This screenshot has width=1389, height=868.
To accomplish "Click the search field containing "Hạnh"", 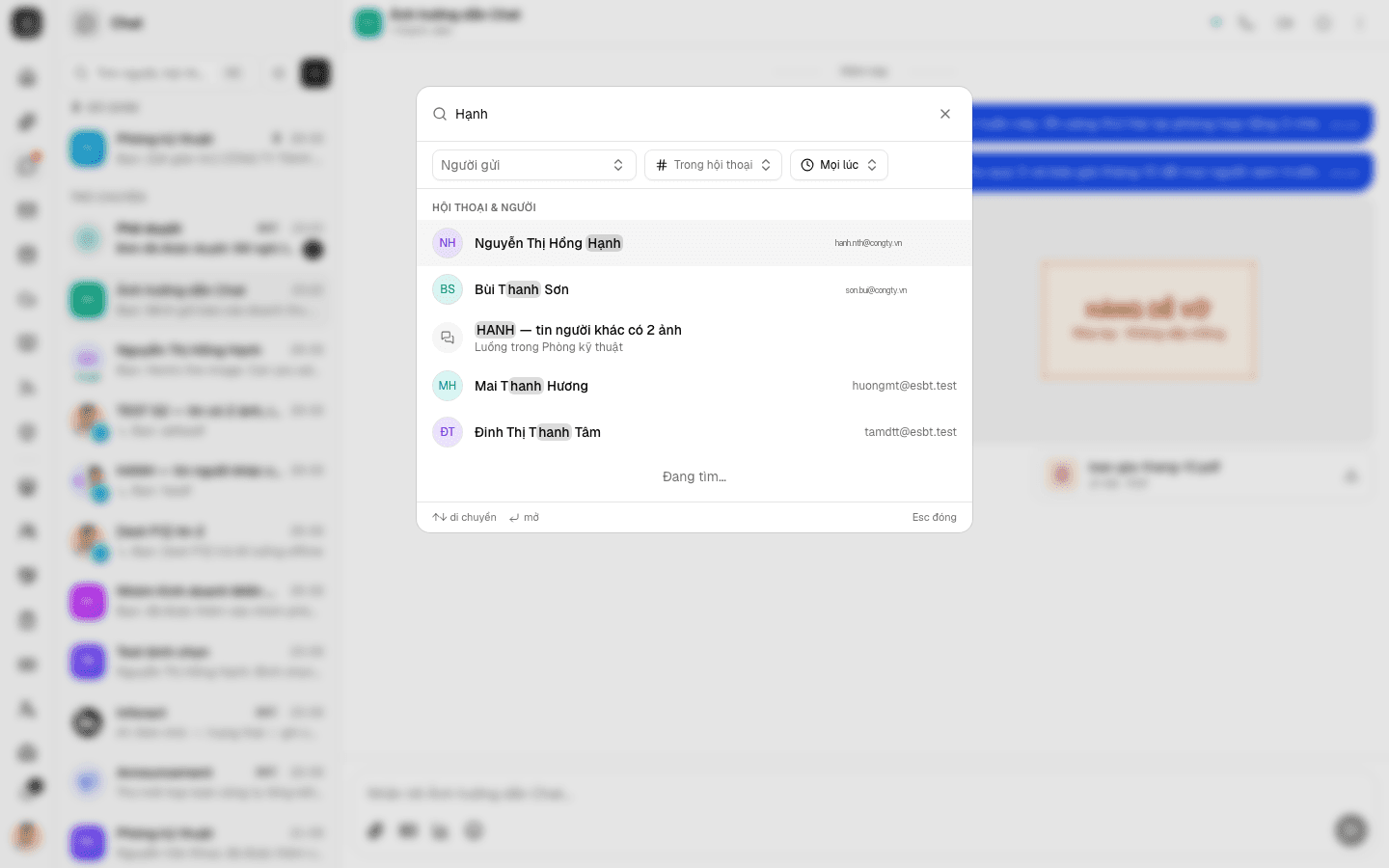I will pyautogui.click(x=694, y=114).
